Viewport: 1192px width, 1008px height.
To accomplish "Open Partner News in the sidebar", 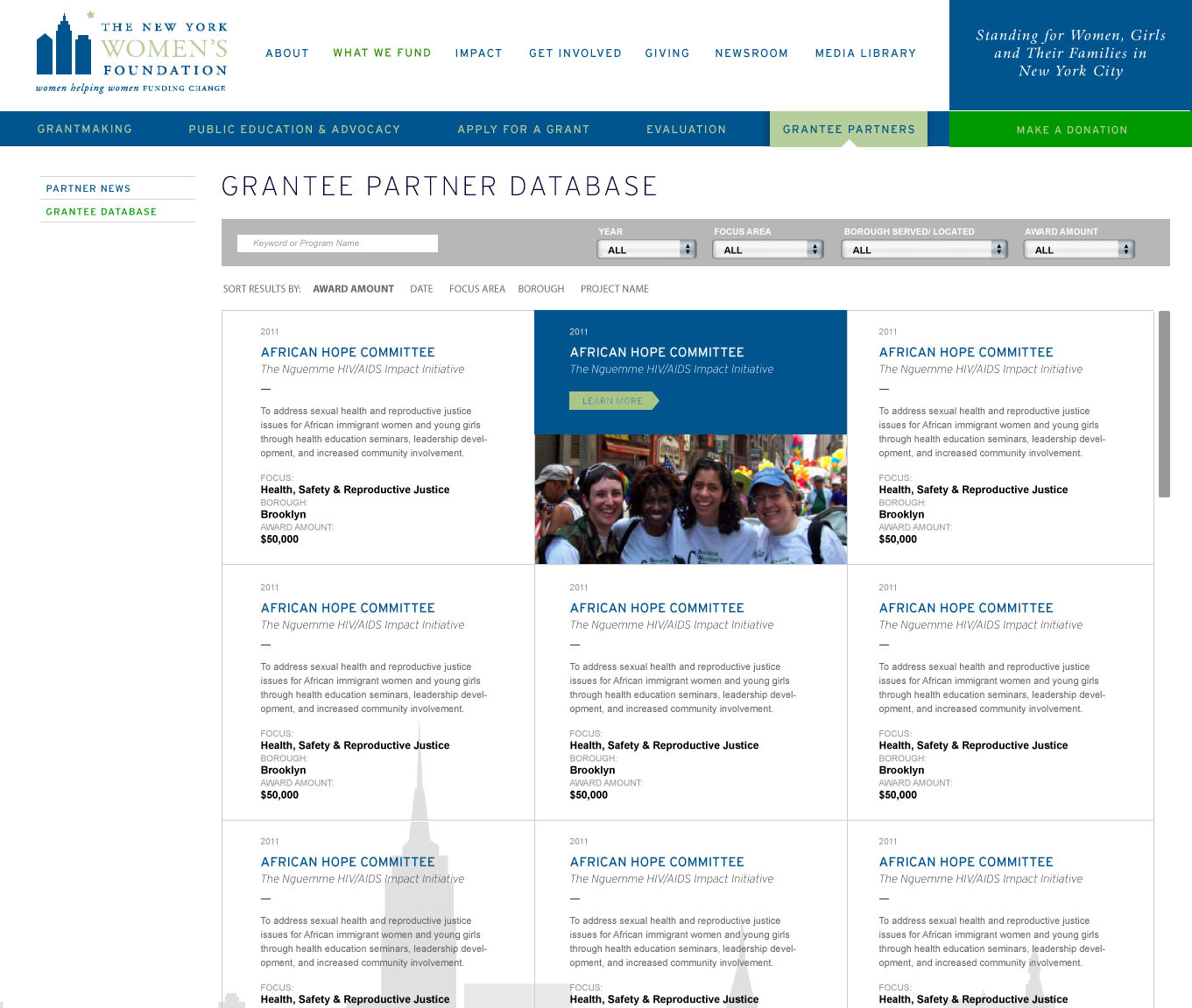I will click(x=88, y=188).
